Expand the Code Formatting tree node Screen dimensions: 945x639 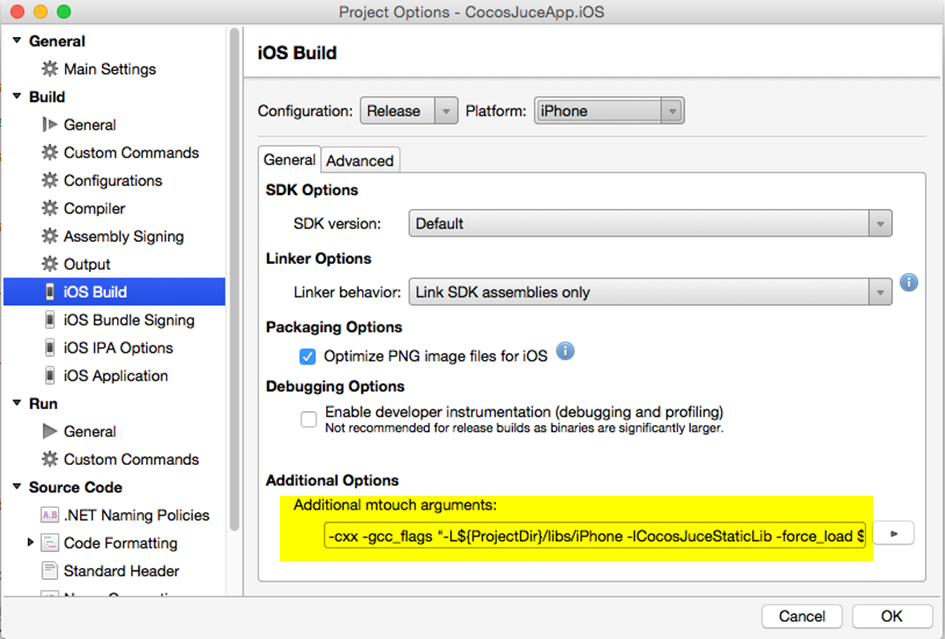30,542
